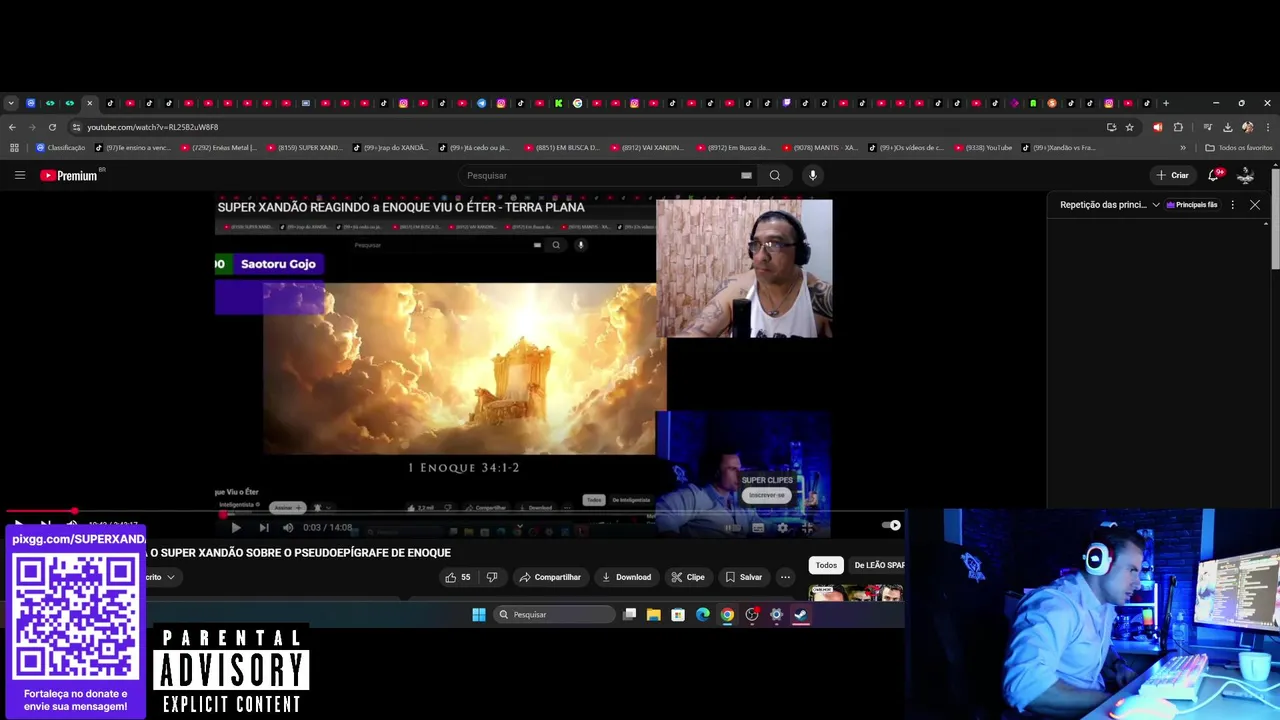The image size is (1280, 720).
Task: Like the video showing 55 likes
Action: [x=458, y=577]
